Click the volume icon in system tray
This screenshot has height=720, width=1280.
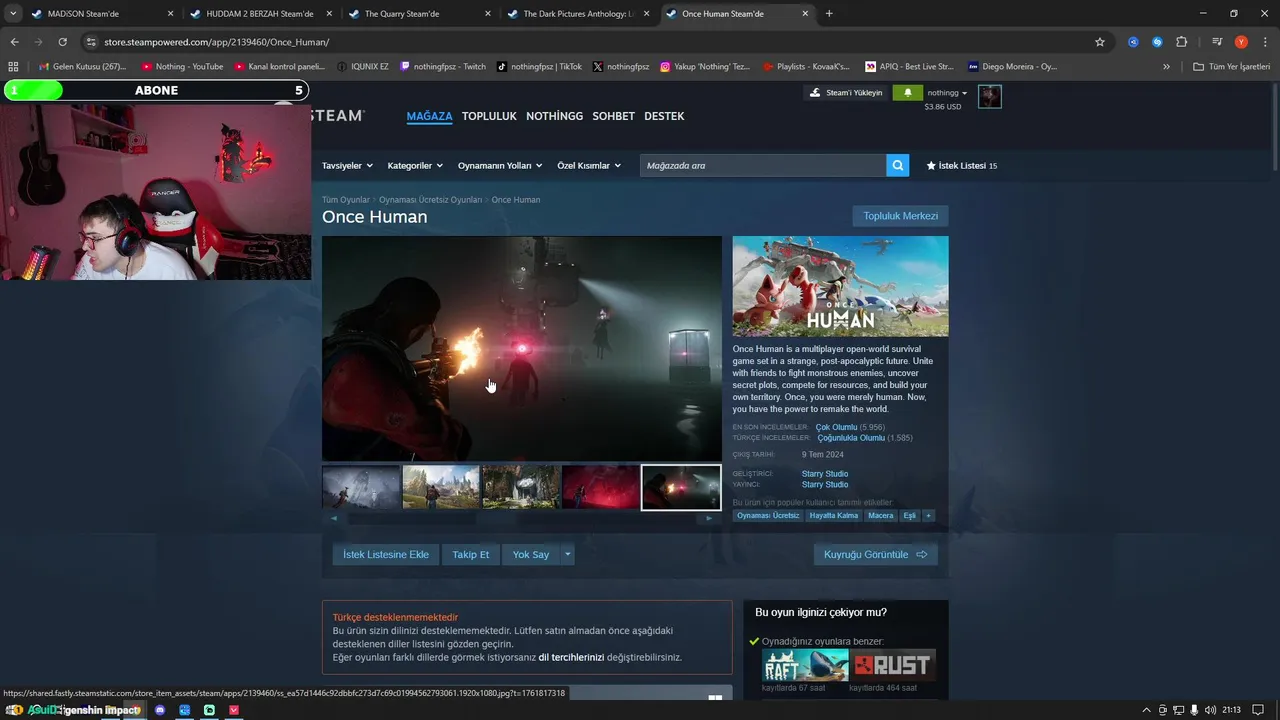(x=1211, y=710)
